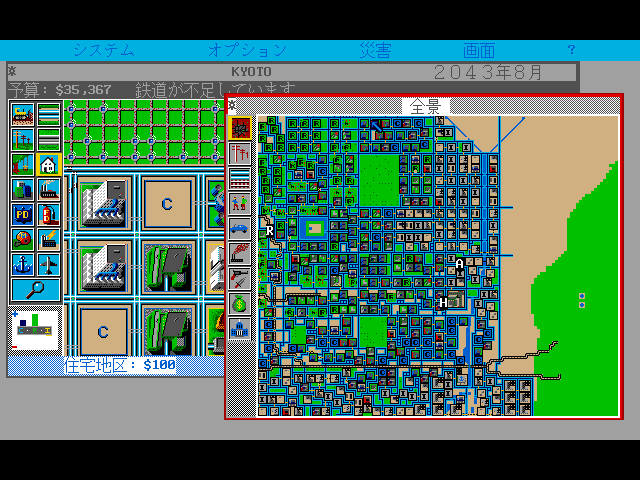This screenshot has width=640, height=480.
Task: Select the bulldozer tool
Action: click(x=23, y=115)
